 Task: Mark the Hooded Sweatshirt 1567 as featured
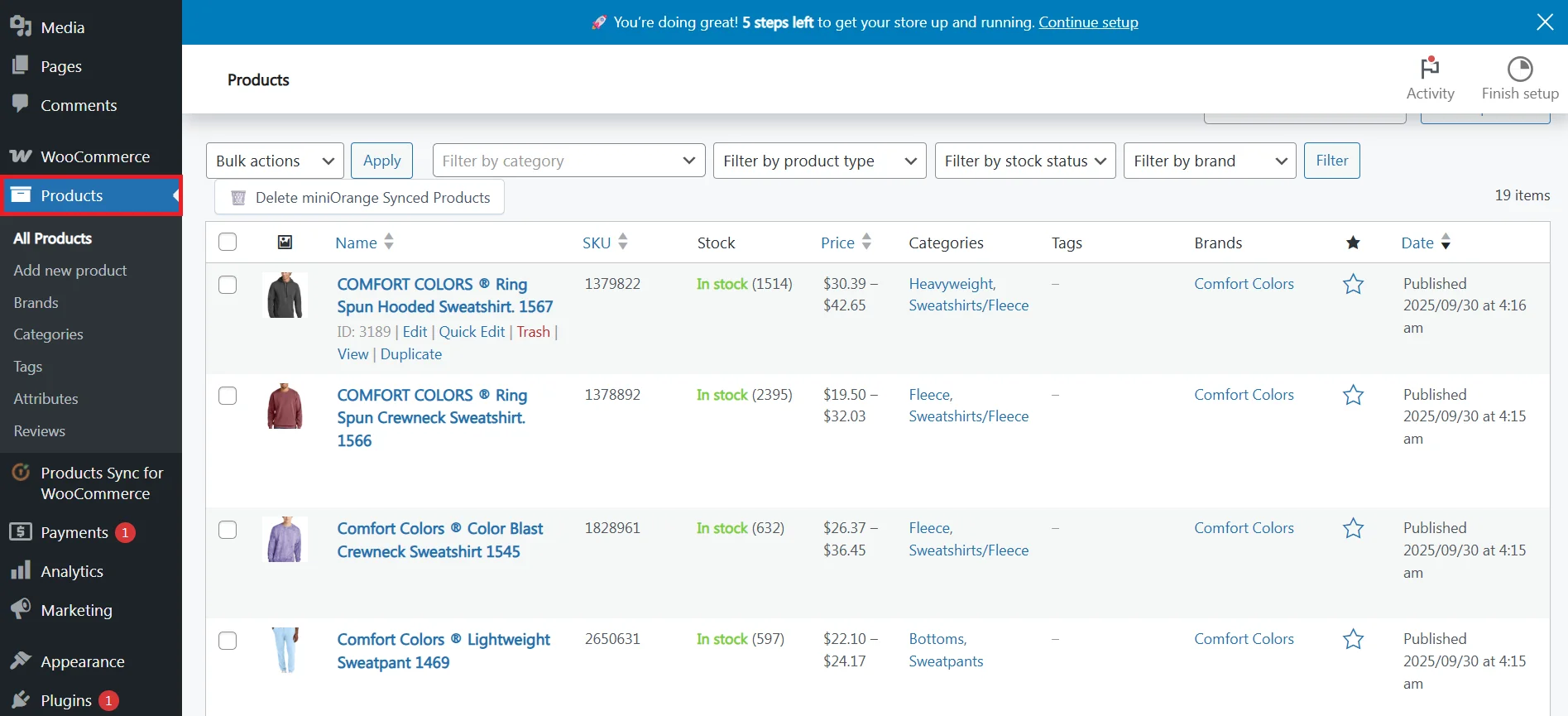point(1353,285)
